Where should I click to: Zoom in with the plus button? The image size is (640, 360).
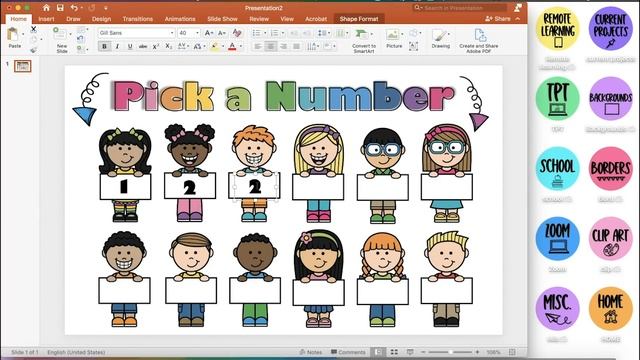click(477, 352)
